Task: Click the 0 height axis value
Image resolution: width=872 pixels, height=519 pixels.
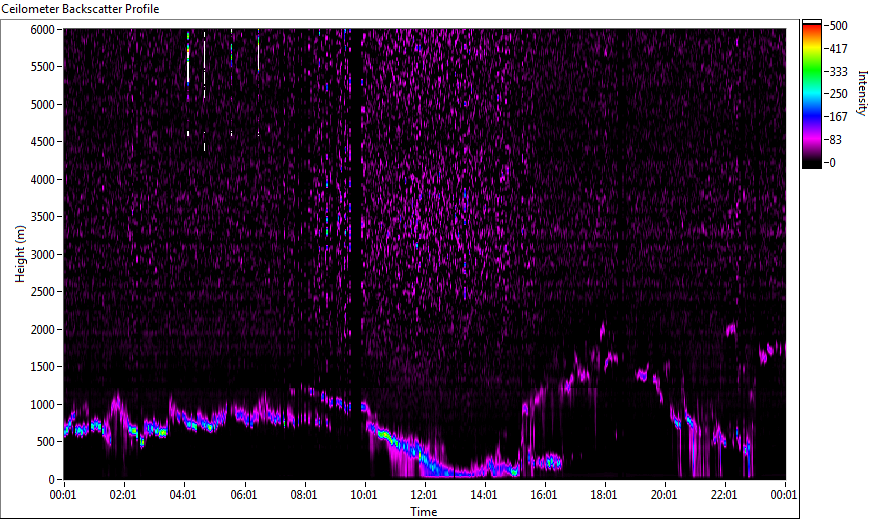Action: point(52,480)
